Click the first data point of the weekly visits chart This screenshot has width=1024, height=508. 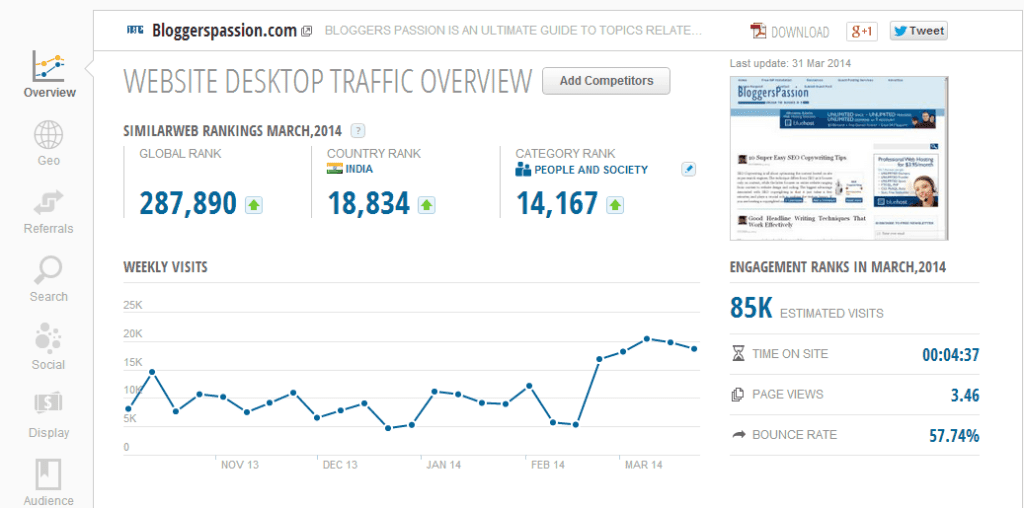(x=128, y=409)
